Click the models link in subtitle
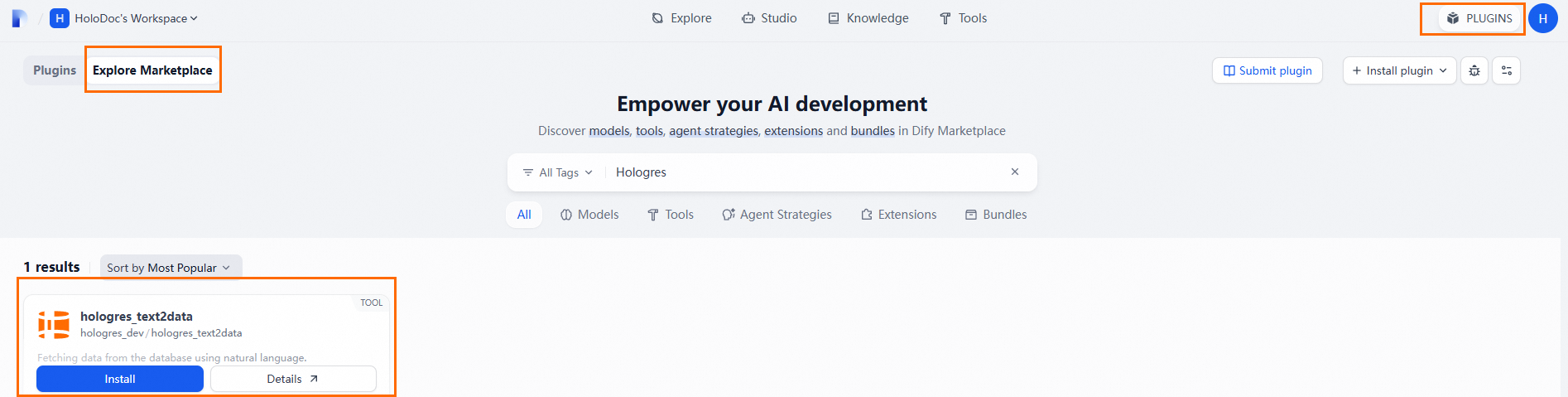Image resolution: width=1568 pixels, height=397 pixels. click(608, 131)
